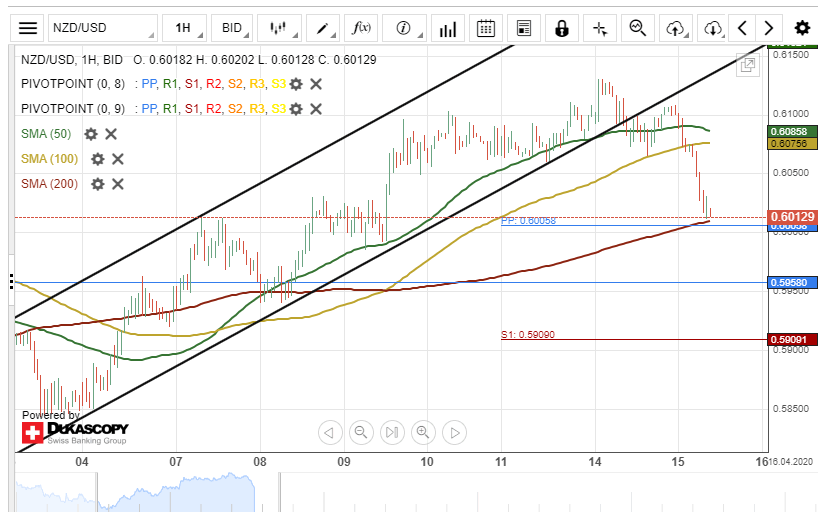
Task: Remove the SMA (50) indicator
Action: point(111,134)
